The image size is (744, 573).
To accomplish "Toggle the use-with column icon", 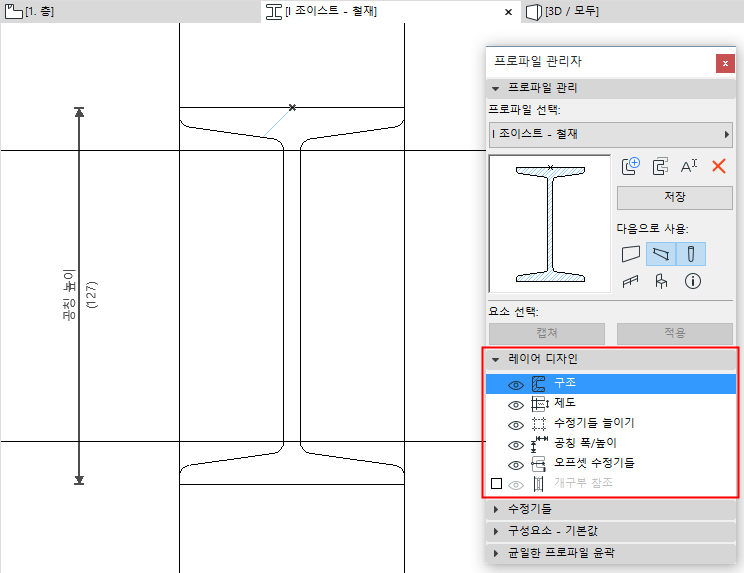I will tap(691, 254).
